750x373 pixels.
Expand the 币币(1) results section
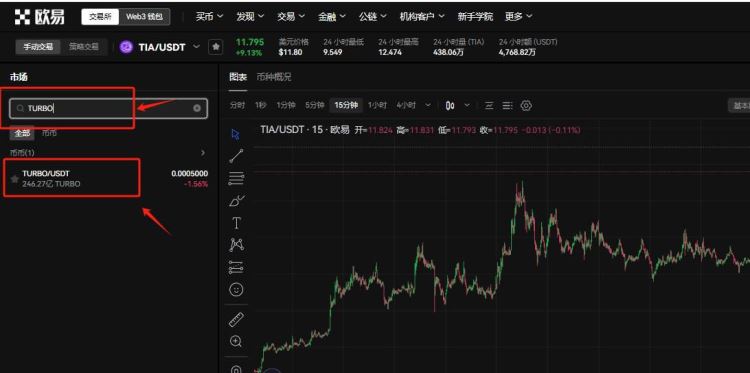point(203,153)
